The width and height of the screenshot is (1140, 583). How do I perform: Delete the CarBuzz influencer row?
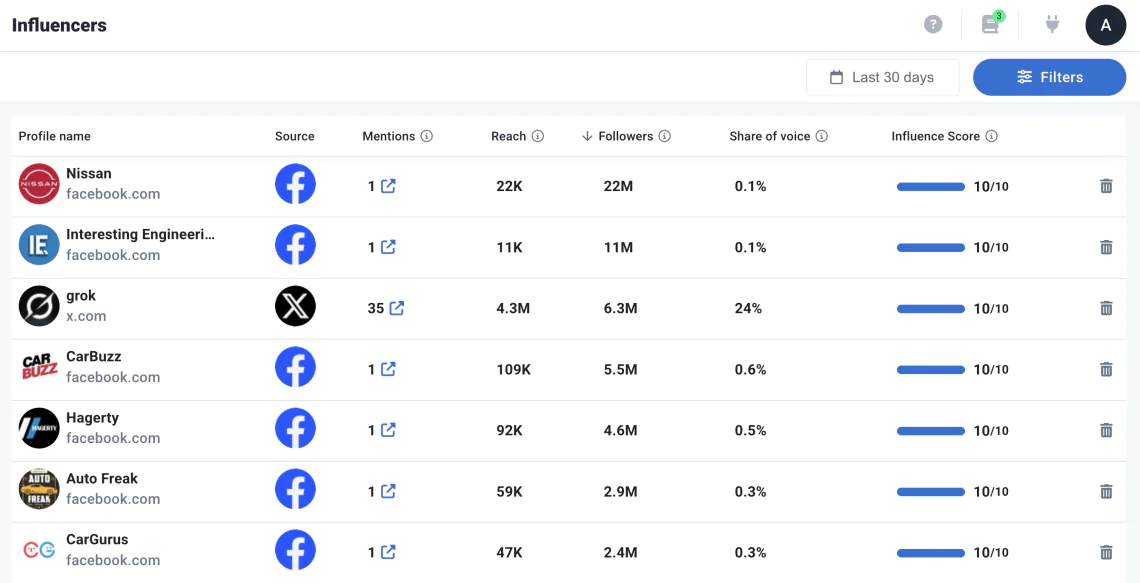pos(1106,369)
